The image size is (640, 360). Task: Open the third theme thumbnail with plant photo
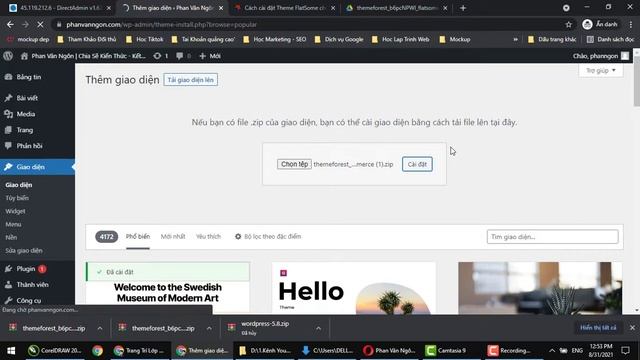coord(540,287)
